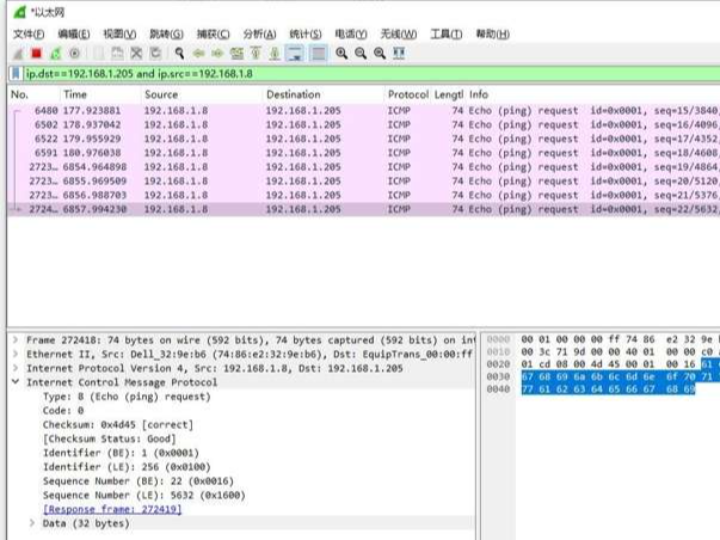Collapse the Internet Control Message Protocol section

[x=15, y=383]
